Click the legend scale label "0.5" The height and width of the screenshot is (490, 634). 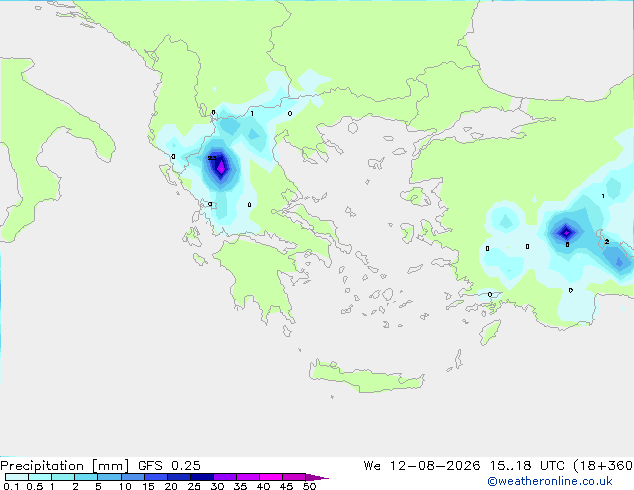[x=35, y=486]
